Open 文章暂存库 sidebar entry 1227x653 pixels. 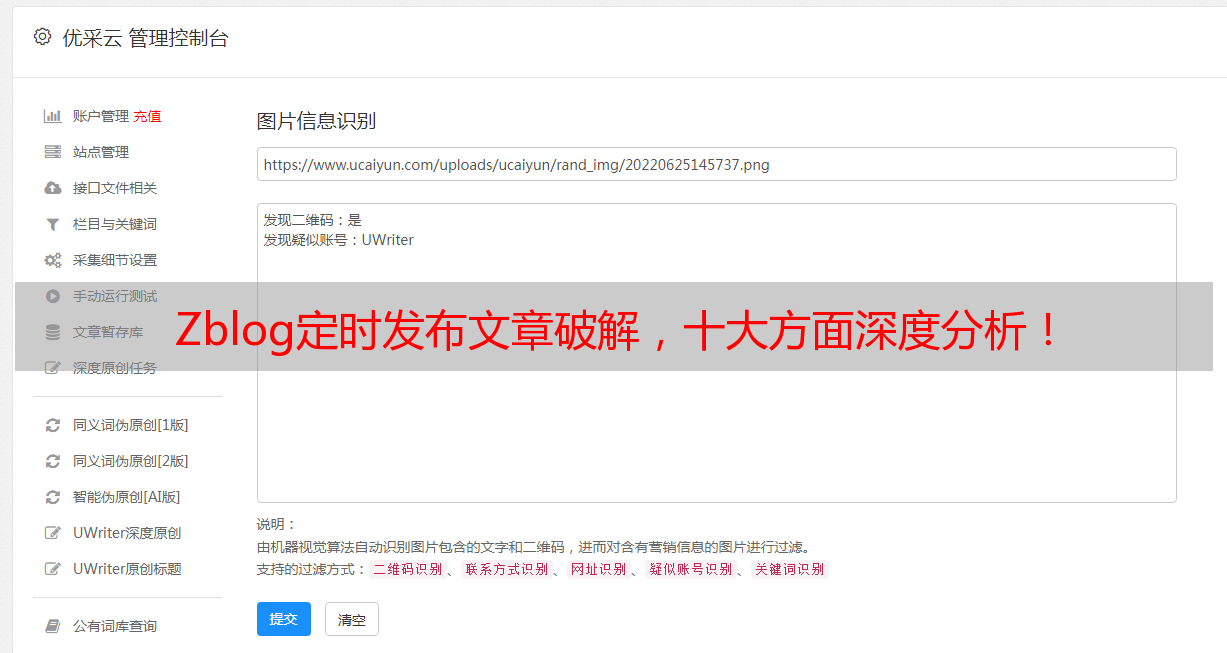coord(108,332)
